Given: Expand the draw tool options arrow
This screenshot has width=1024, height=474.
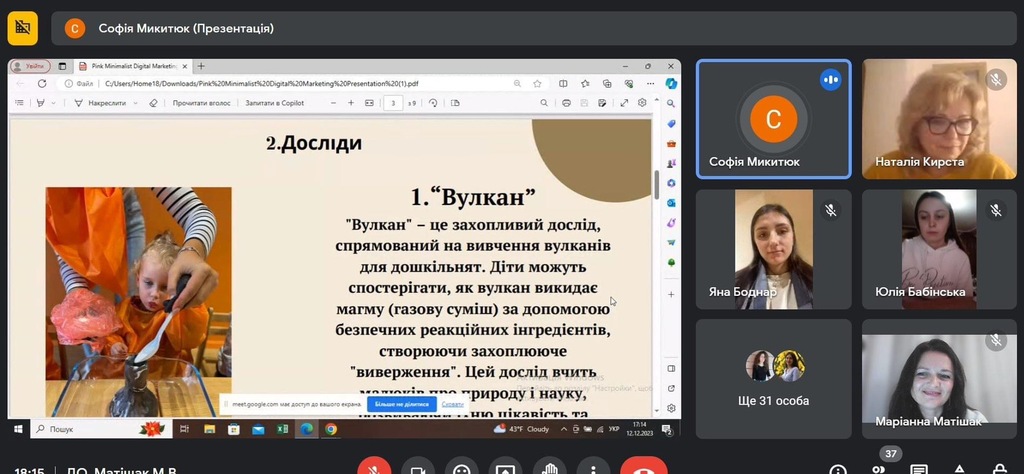Looking at the screenshot, I should [54, 103].
